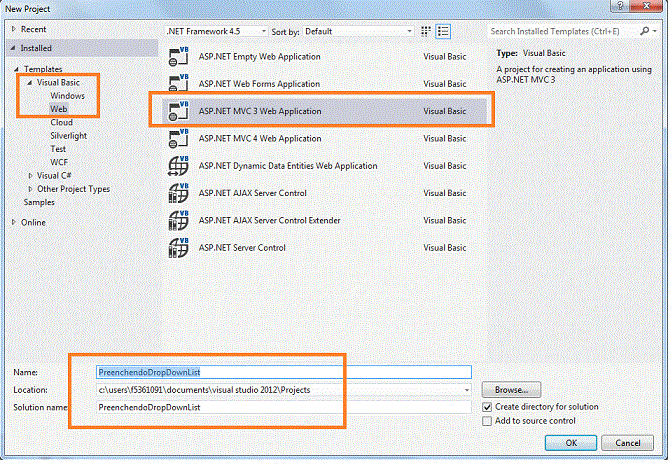This screenshot has height=460, width=668.
Task: Toggle Create directory for solution checkbox
Action: click(x=487, y=407)
